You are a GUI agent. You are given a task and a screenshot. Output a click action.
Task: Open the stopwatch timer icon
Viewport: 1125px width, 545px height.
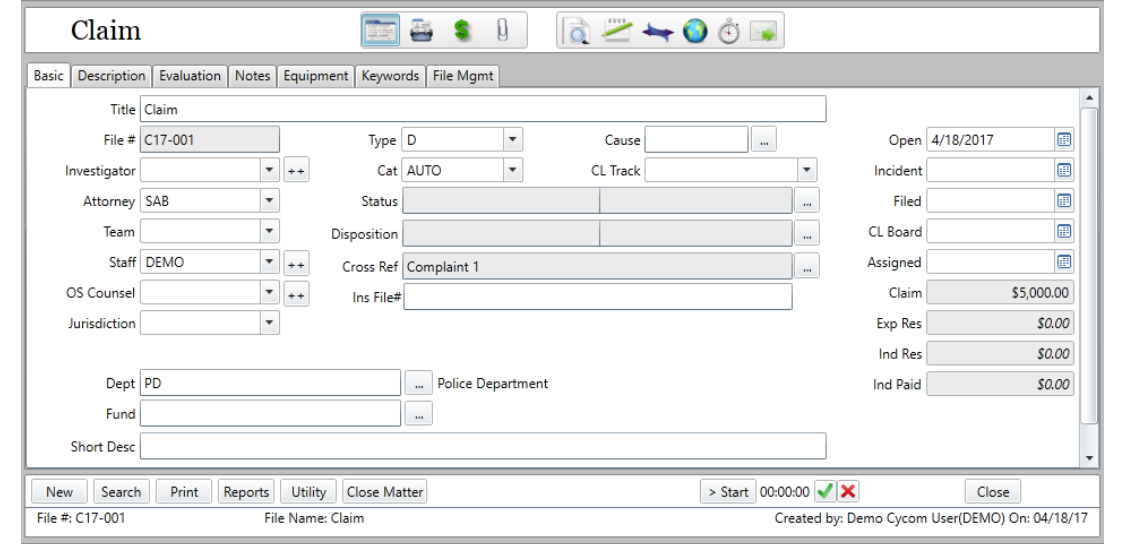click(x=729, y=32)
